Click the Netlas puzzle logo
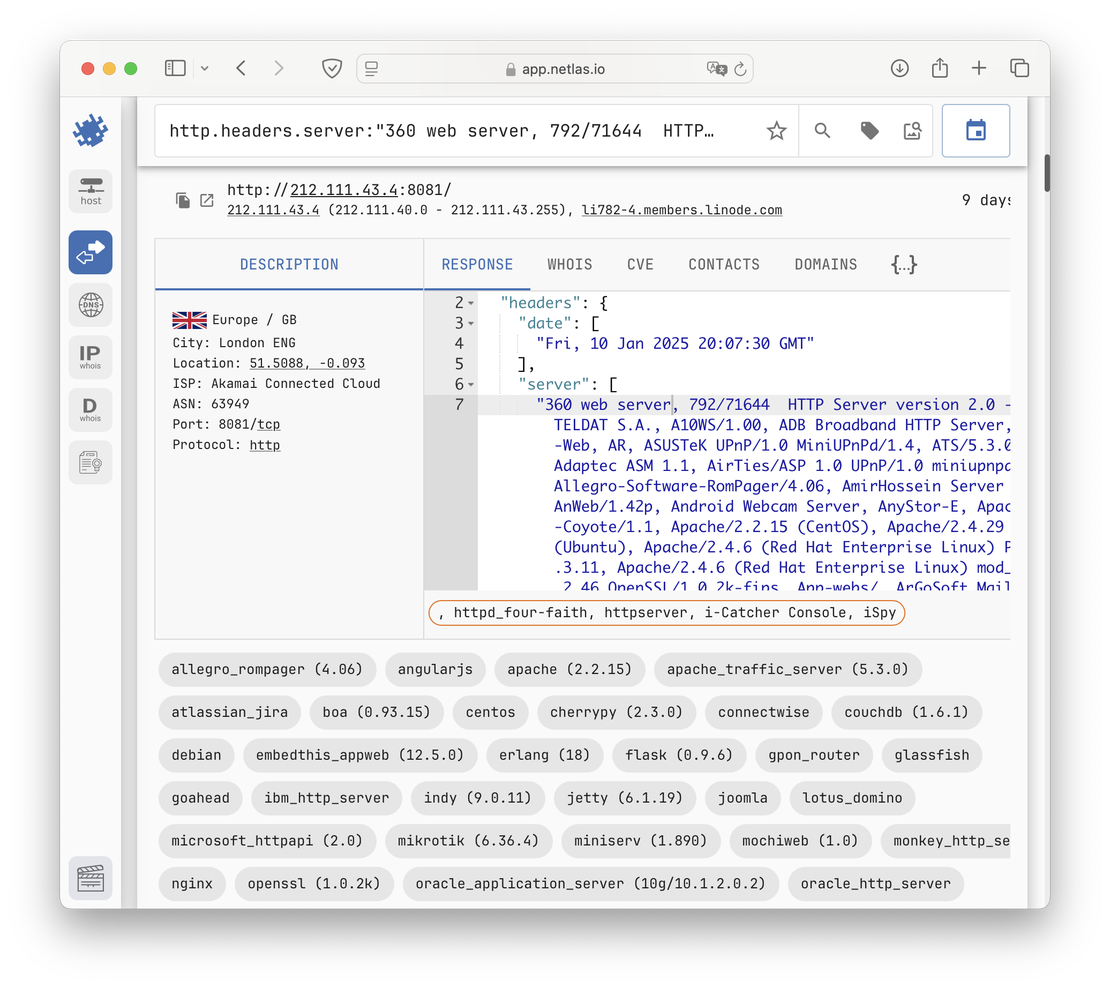This screenshot has width=1110, height=988. 90,130
